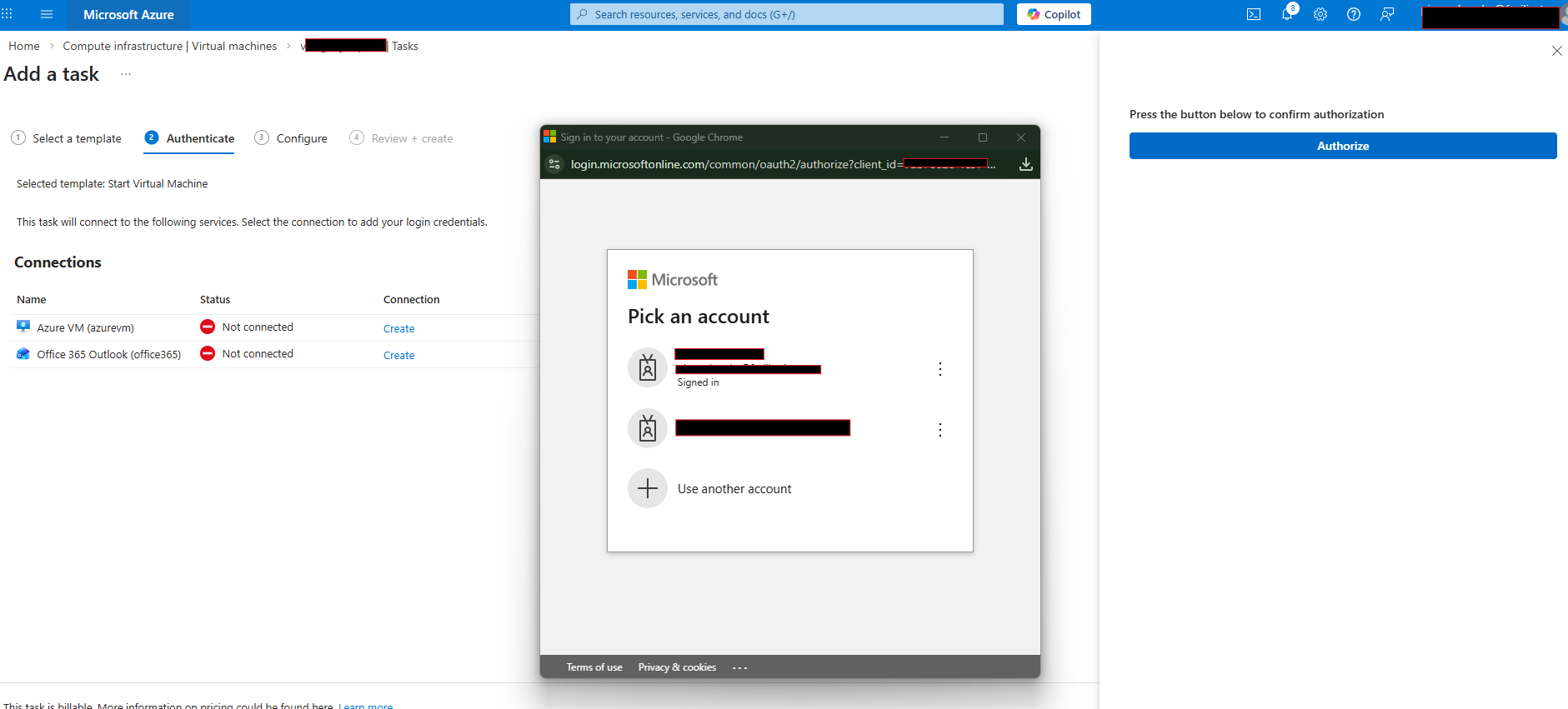Go to Select a template step
This screenshot has width=1568, height=709.
tap(67, 138)
